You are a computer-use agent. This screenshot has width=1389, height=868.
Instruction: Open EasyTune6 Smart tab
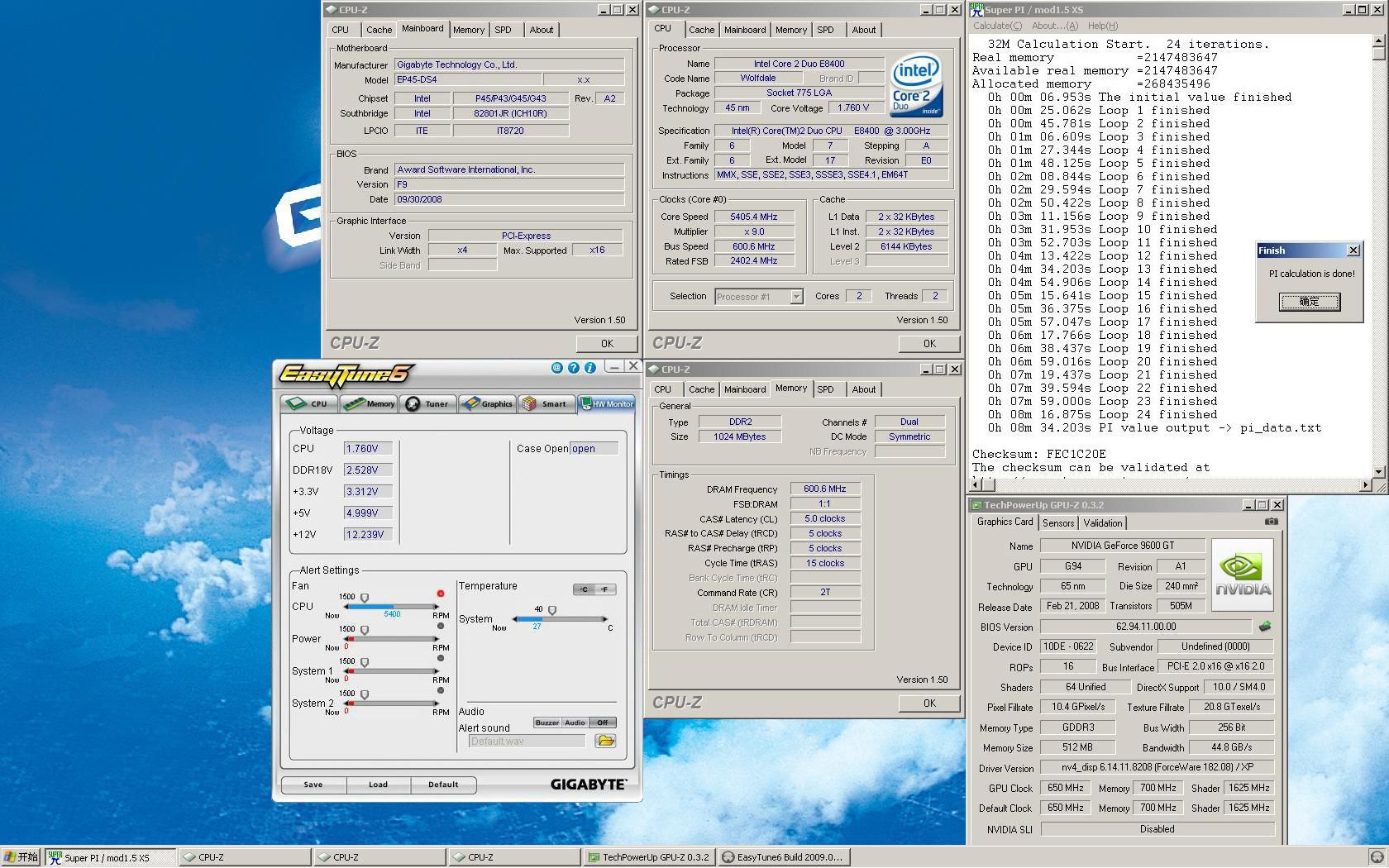[546, 403]
